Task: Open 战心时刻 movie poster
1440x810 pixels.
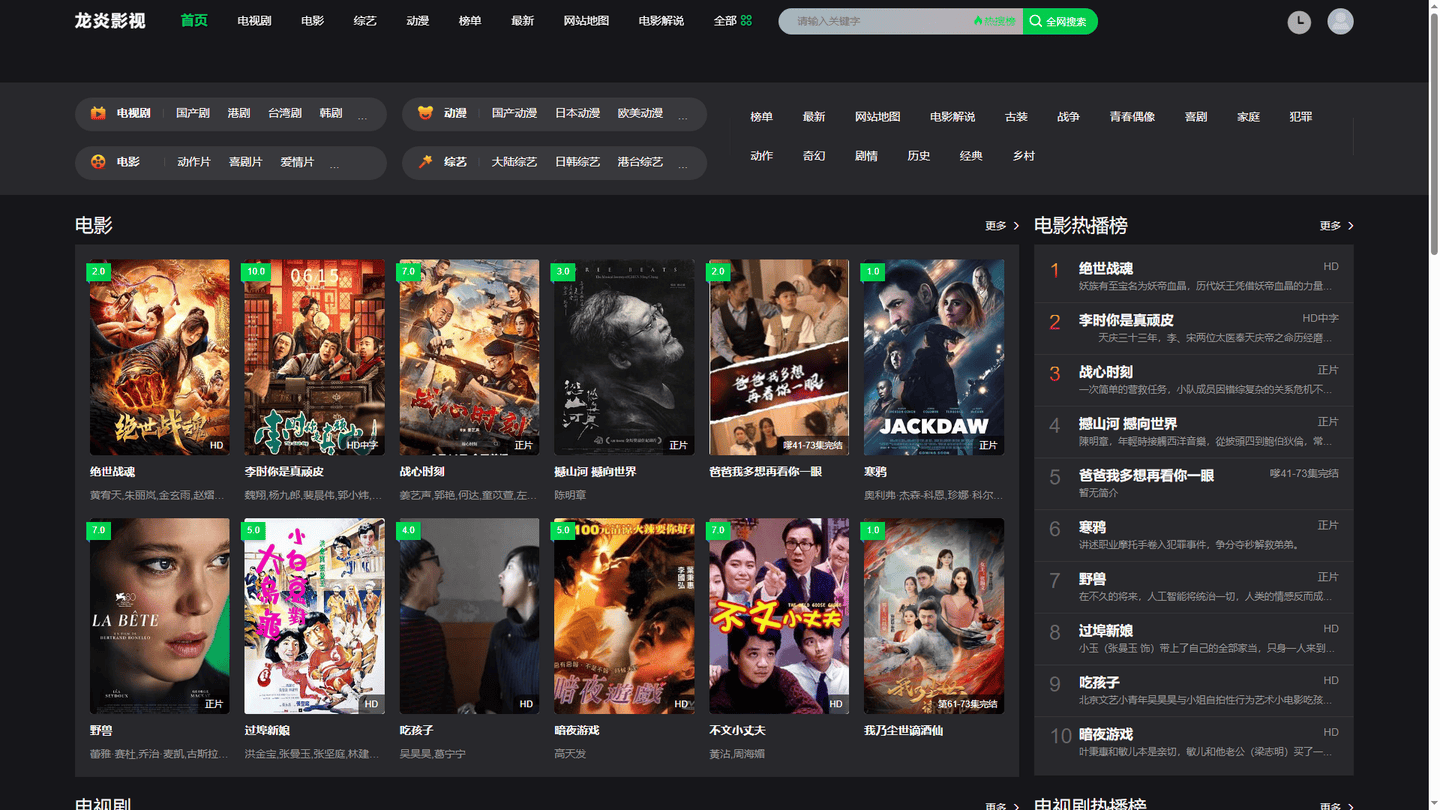Action: 469,358
